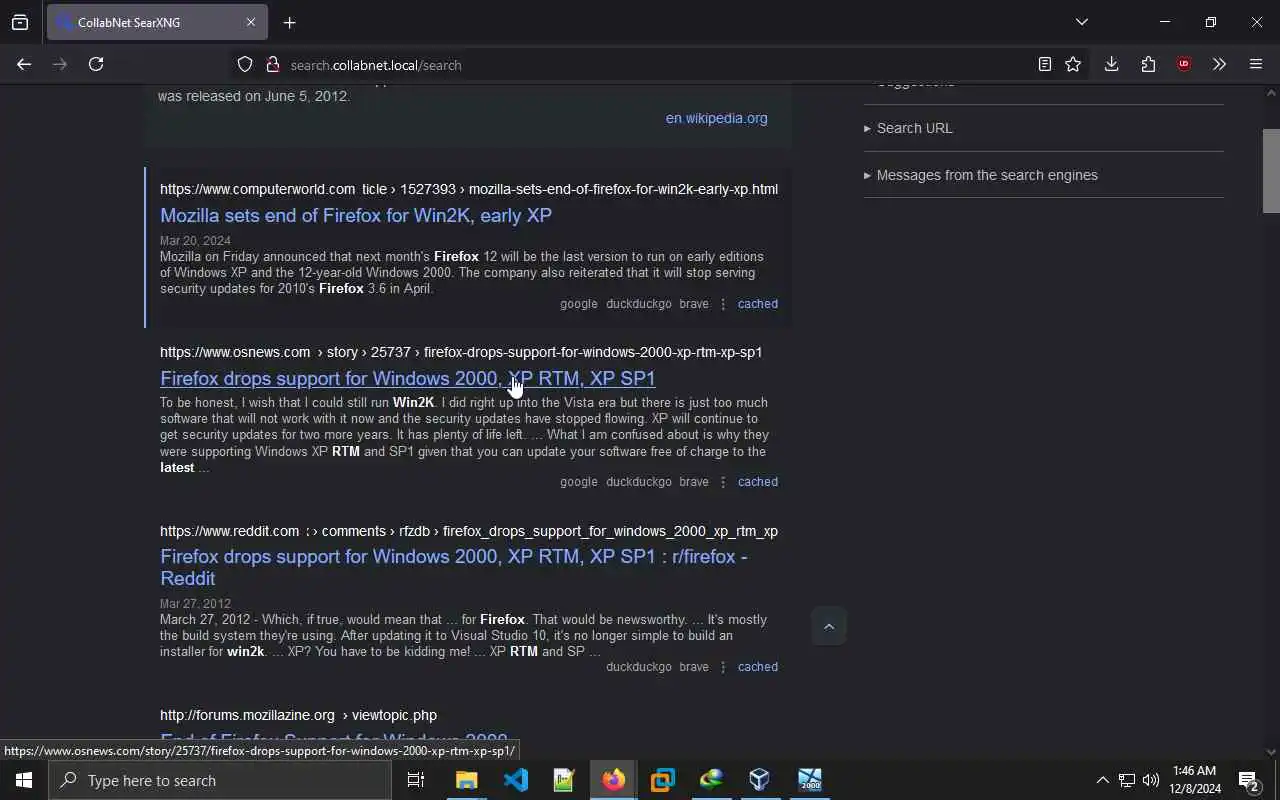Image resolution: width=1280 pixels, height=800 pixels.
Task: Open cached version of osnews result
Action: pyautogui.click(x=758, y=482)
